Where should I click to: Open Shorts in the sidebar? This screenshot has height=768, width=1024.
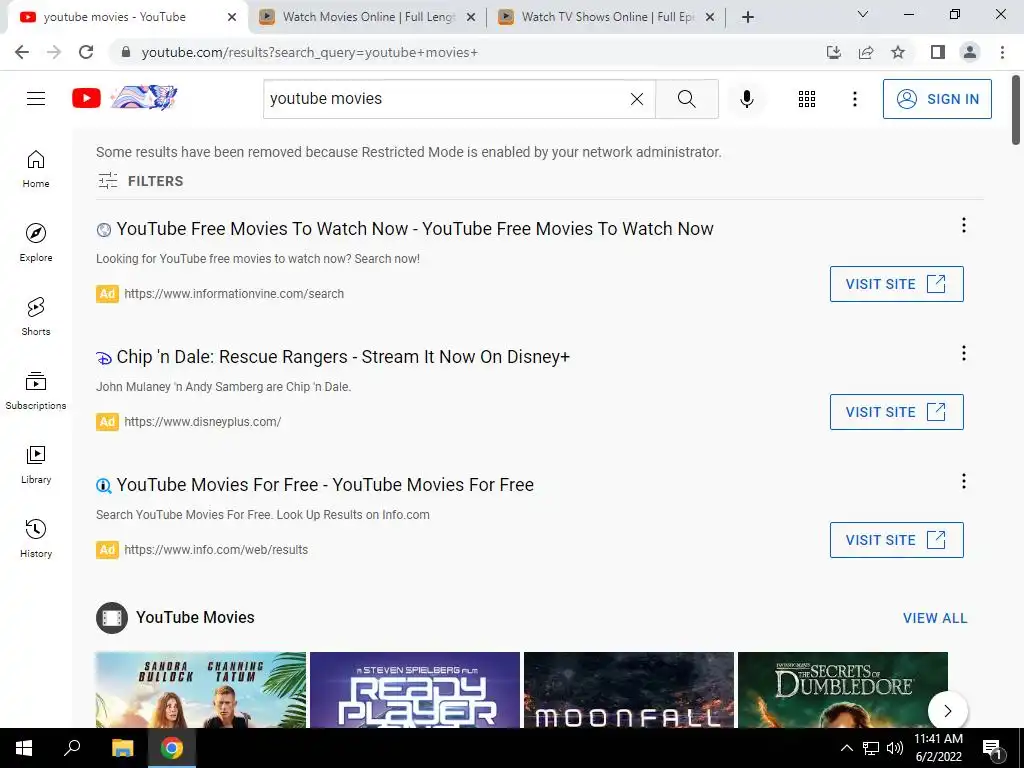[36, 317]
